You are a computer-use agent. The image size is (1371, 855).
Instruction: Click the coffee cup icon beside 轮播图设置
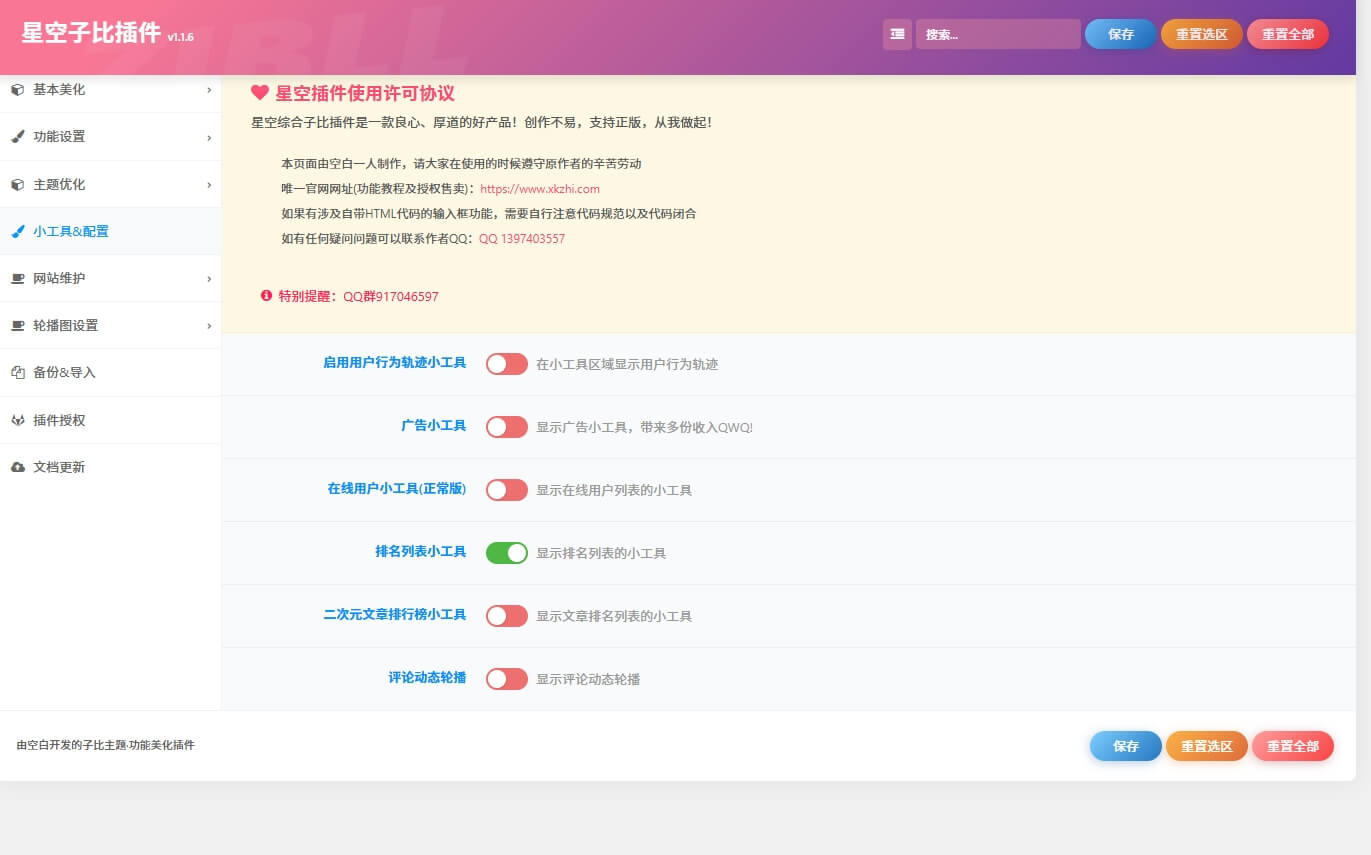point(17,326)
